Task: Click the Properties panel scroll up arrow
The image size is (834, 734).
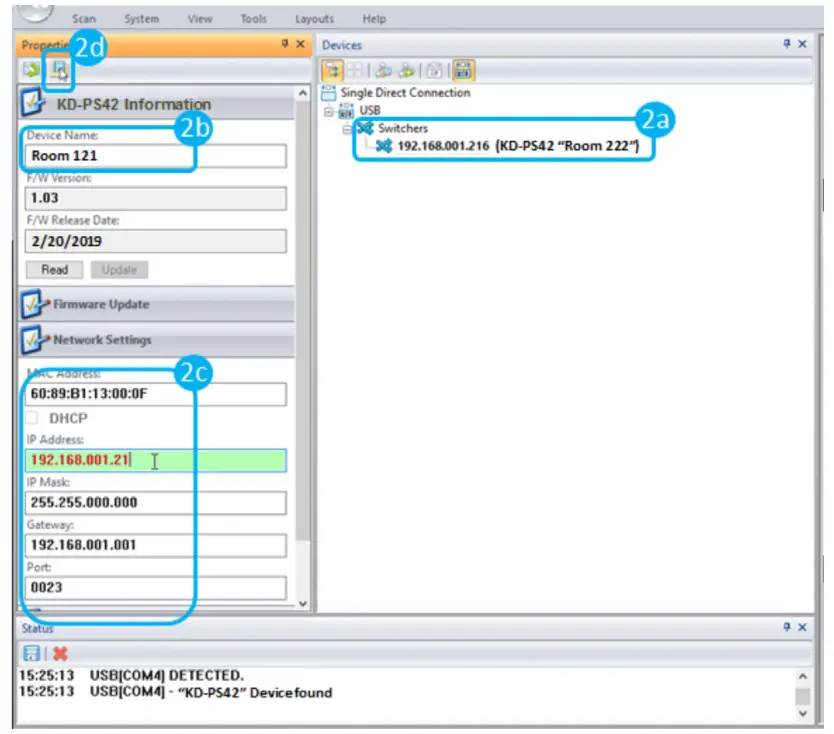Action: click(x=303, y=94)
